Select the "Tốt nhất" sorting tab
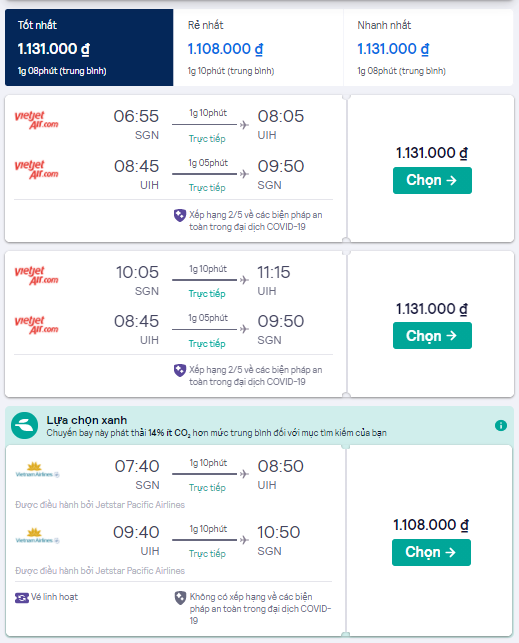The height and width of the screenshot is (643, 519). pos(89,48)
